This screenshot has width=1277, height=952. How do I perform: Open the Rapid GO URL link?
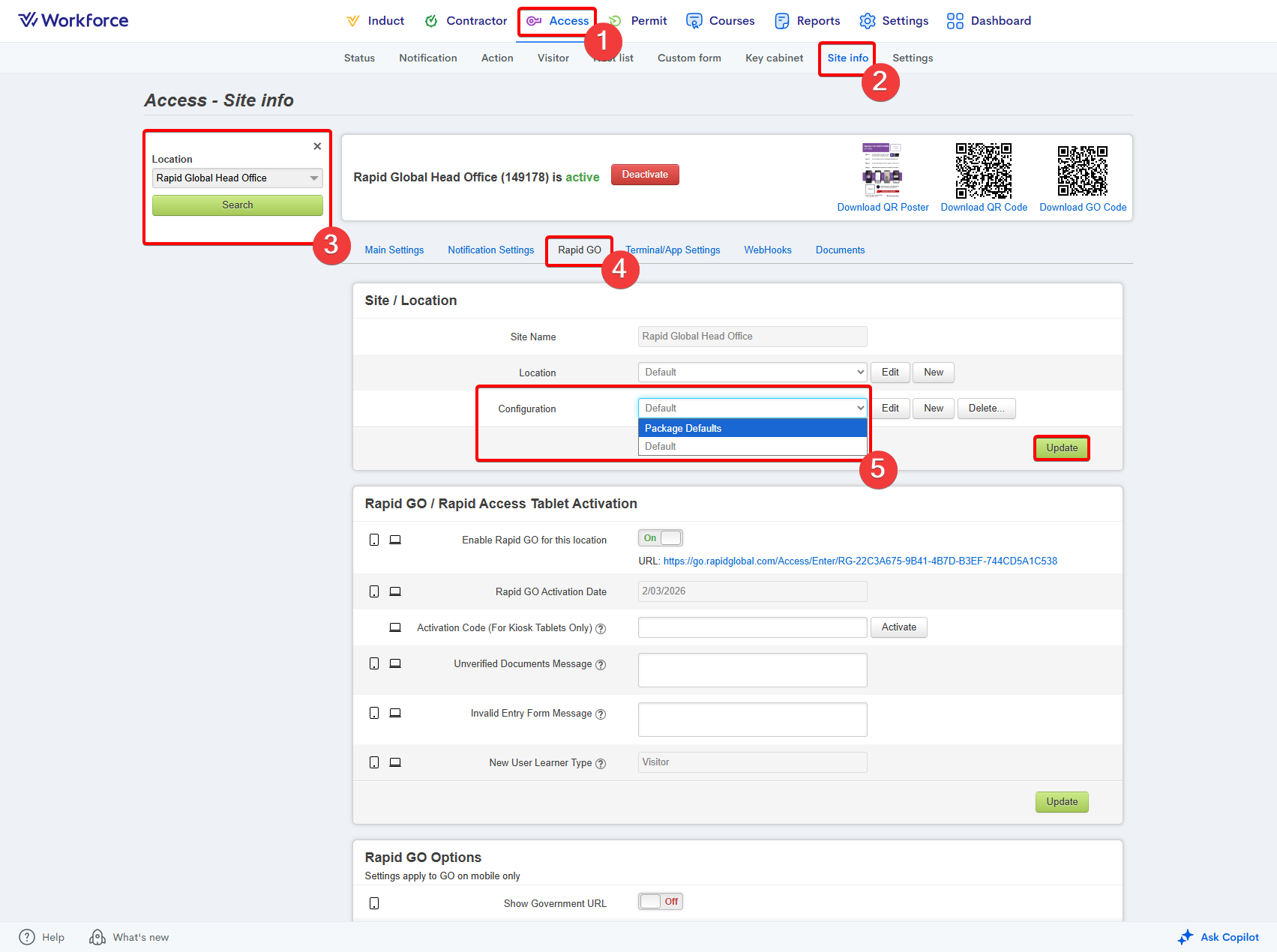pos(859,561)
